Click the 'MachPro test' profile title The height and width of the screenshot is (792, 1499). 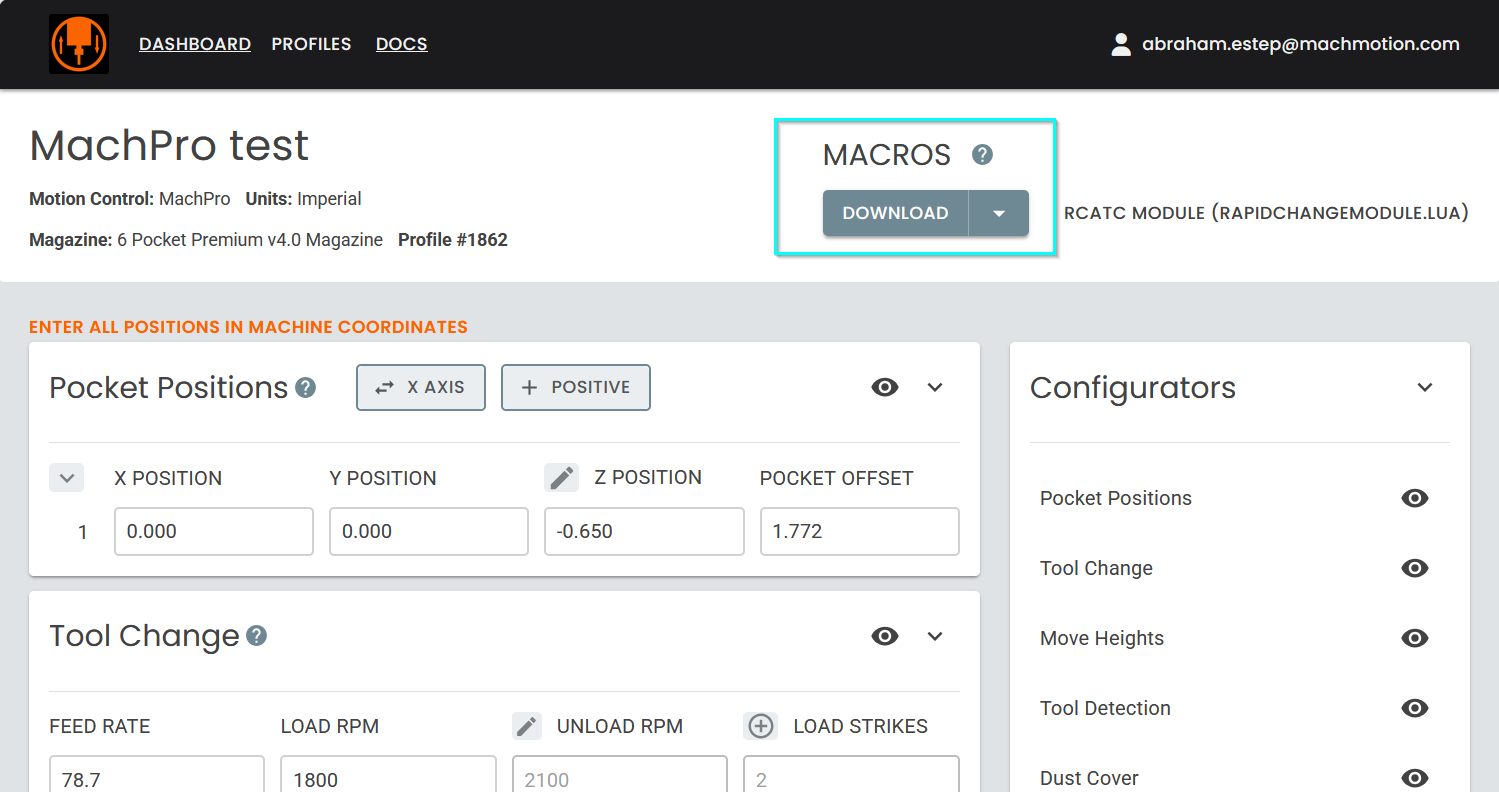click(169, 146)
